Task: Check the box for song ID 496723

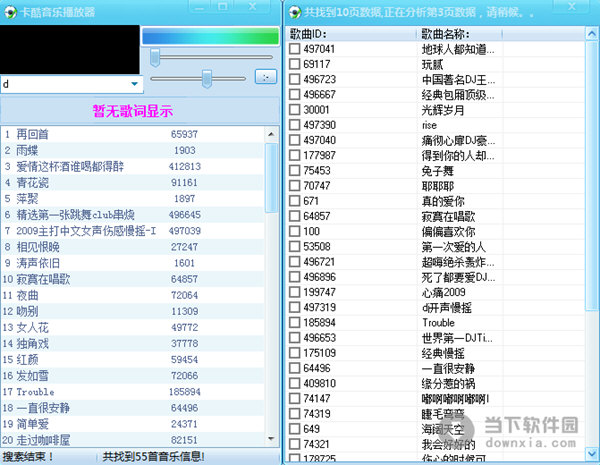Action: [295, 79]
